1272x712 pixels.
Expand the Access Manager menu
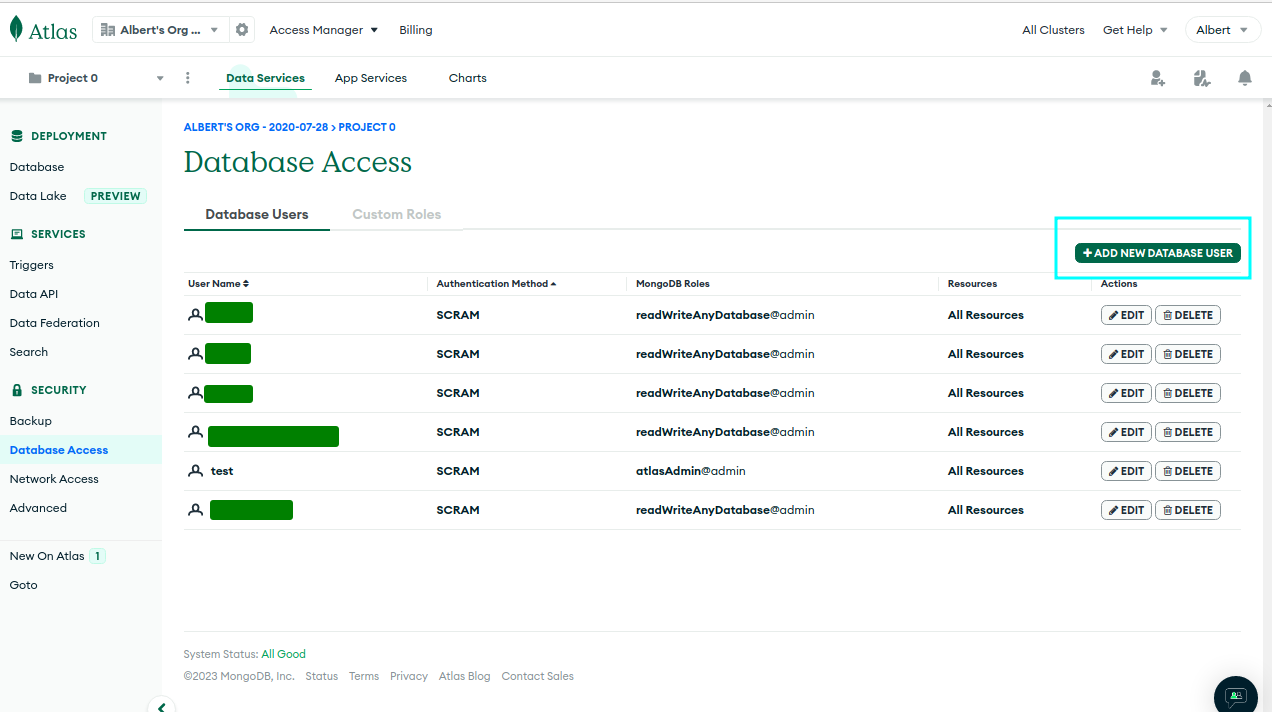[x=324, y=30]
